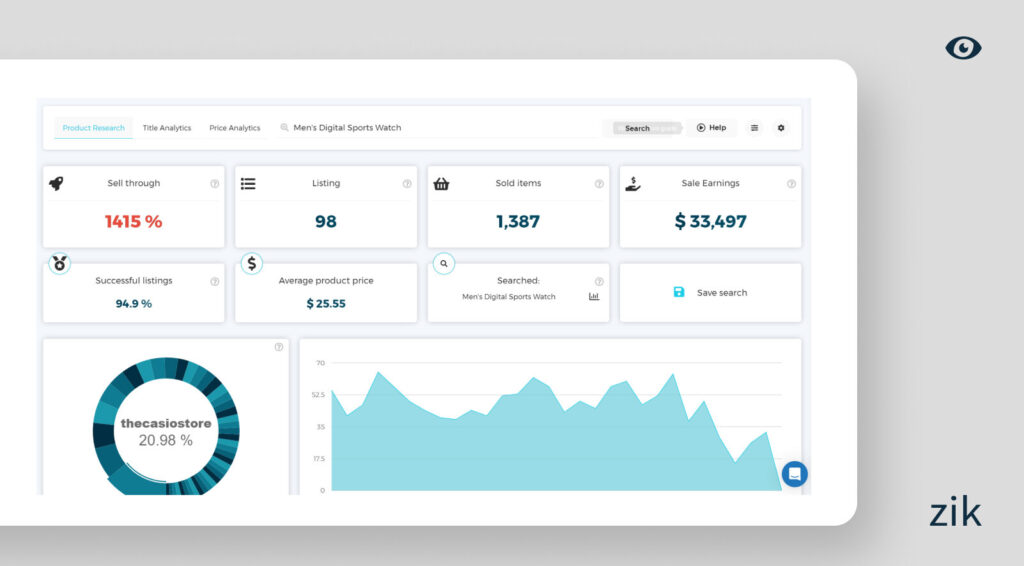The image size is (1024, 566).
Task: Click the Sold items basket icon
Action: (x=441, y=183)
